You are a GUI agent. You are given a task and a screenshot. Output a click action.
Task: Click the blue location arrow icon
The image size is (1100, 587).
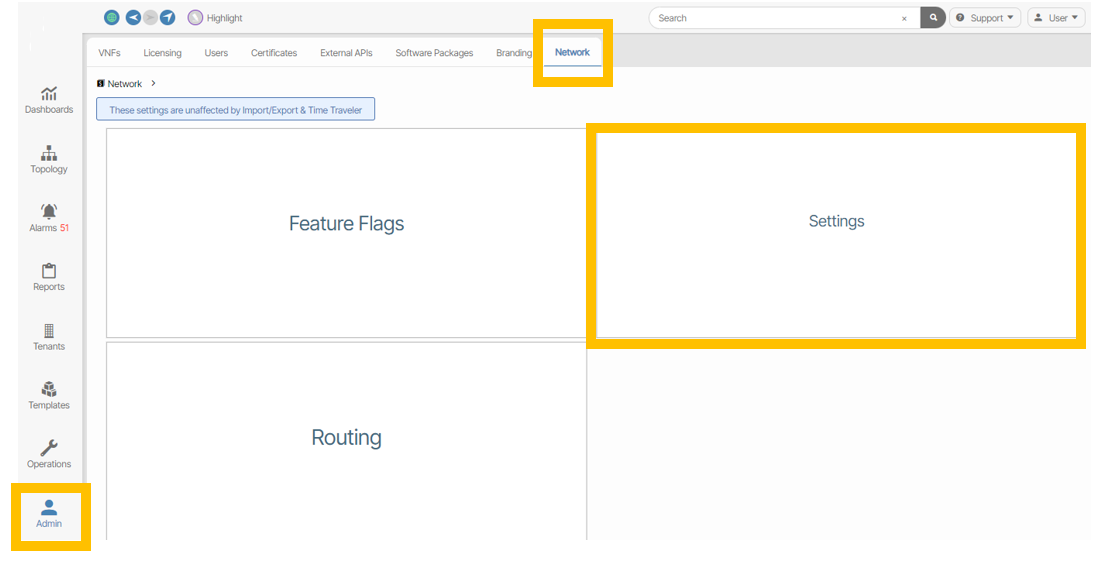click(168, 18)
